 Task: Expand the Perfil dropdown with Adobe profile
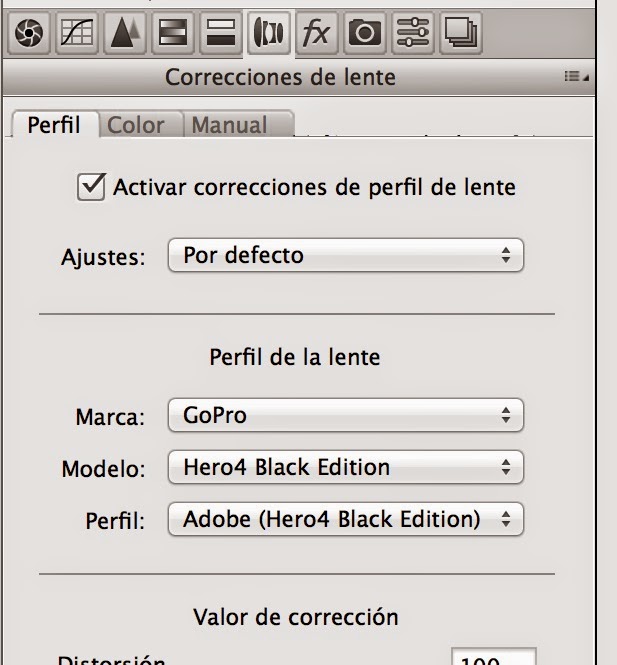click(345, 519)
